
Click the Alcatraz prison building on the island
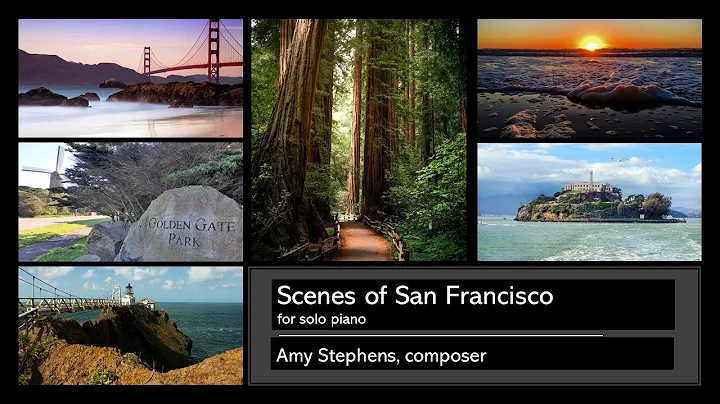[587, 186]
